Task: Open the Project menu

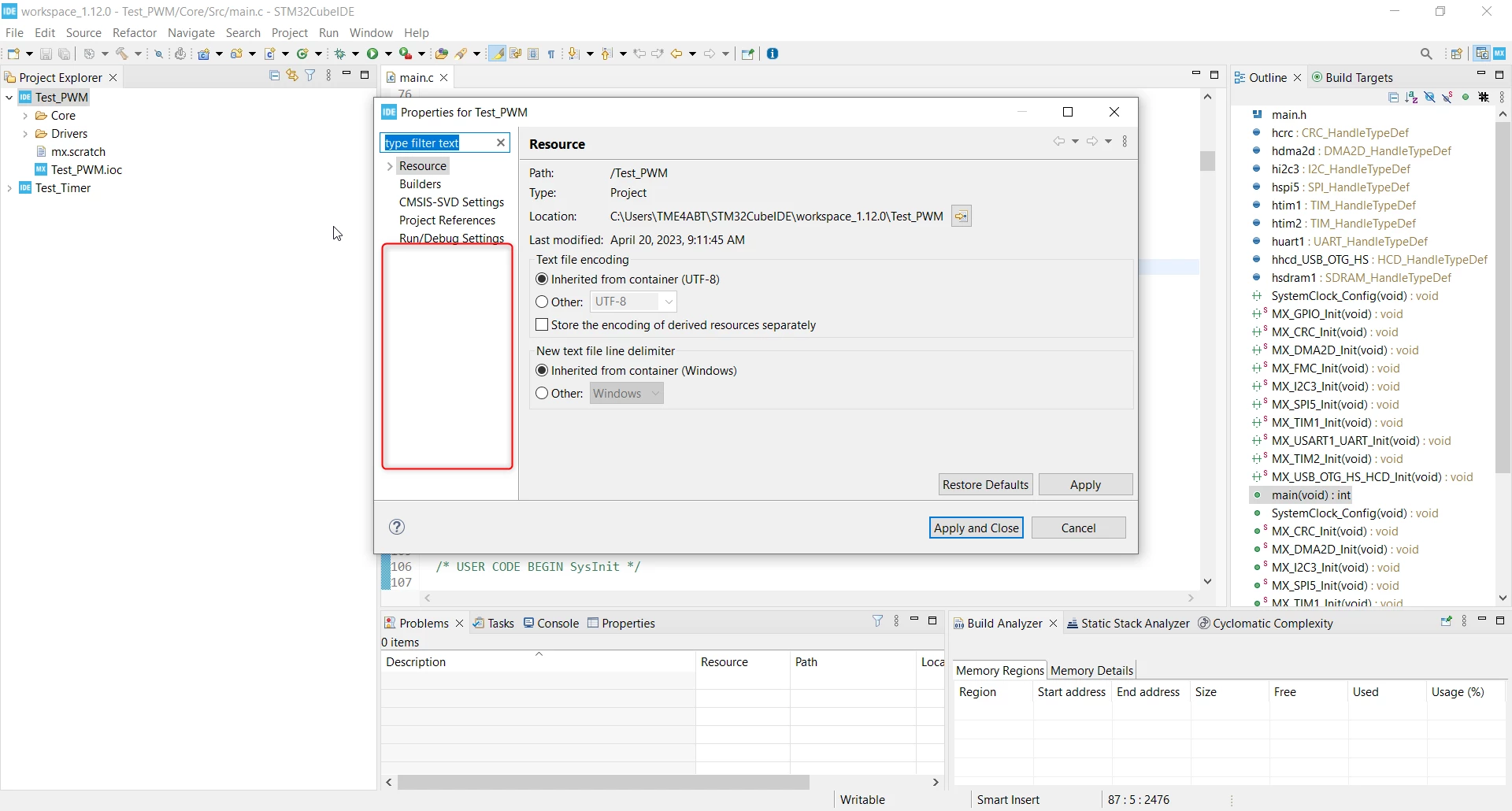Action: (289, 32)
